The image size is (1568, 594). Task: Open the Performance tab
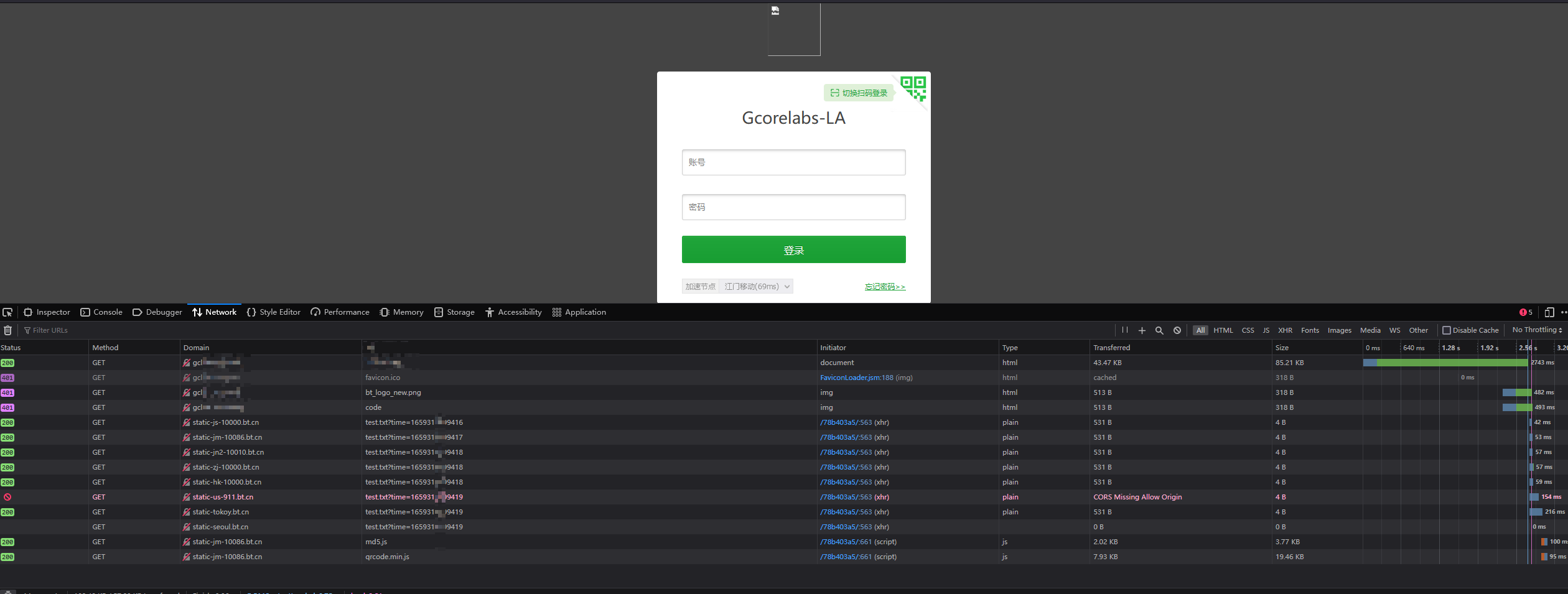click(340, 312)
